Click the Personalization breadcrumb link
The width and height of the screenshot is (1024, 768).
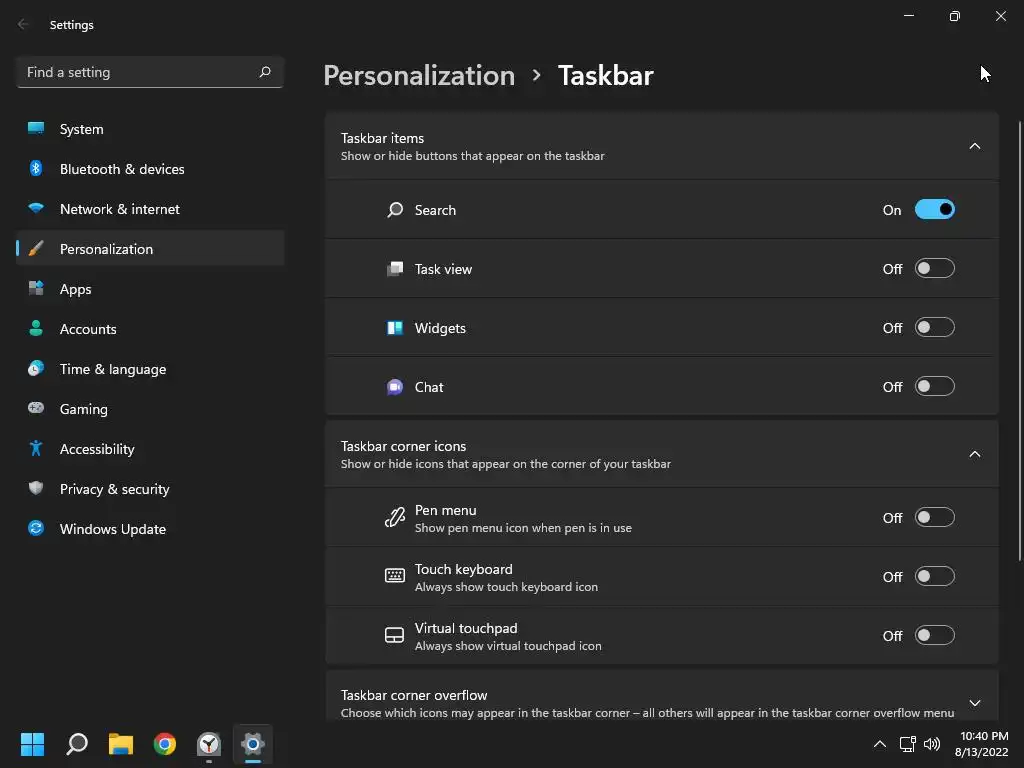(419, 76)
